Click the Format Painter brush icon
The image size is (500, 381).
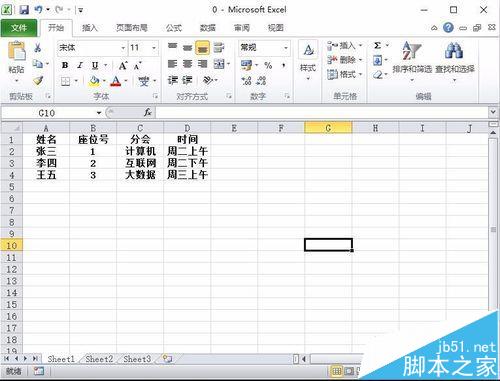[x=38, y=80]
